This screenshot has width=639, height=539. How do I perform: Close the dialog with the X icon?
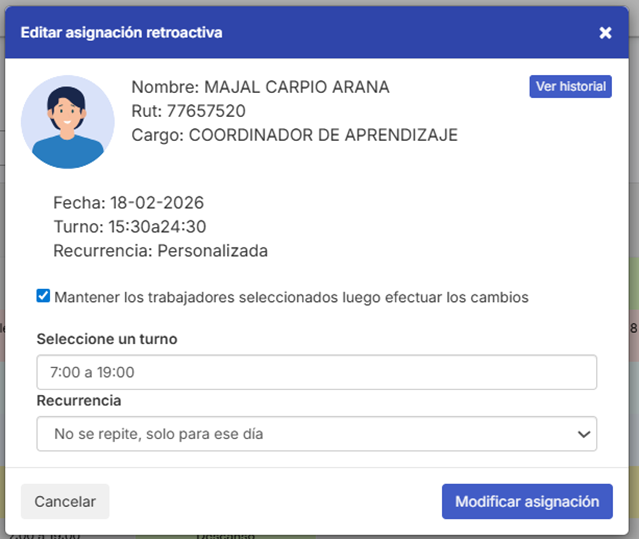[x=605, y=33]
